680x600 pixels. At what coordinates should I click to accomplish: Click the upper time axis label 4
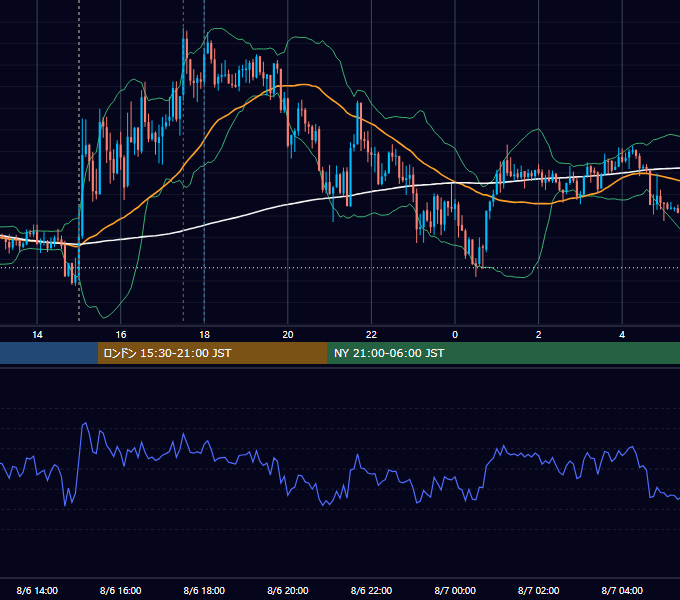(622, 335)
